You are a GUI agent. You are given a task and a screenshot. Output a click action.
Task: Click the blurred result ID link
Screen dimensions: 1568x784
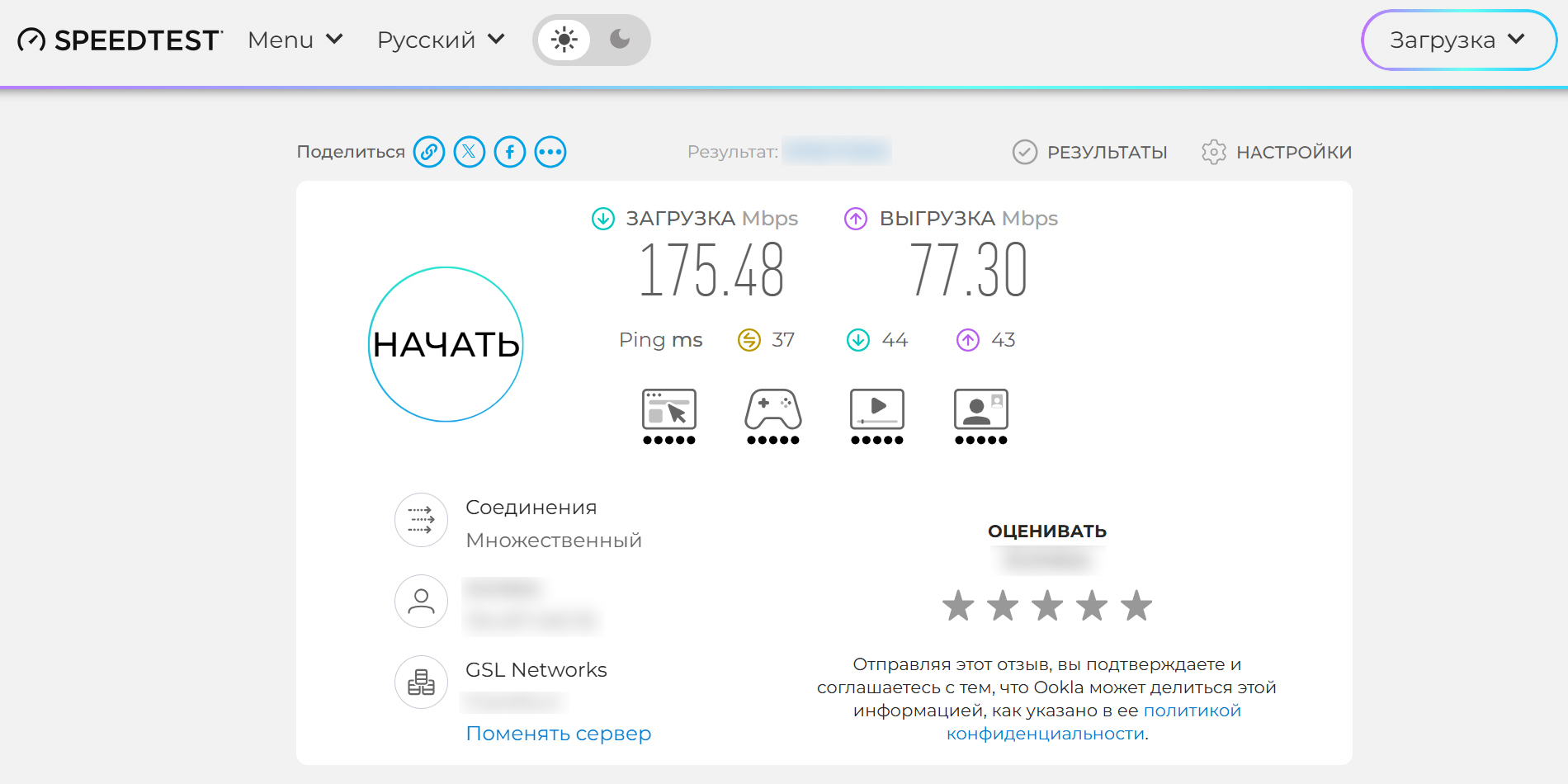837,151
